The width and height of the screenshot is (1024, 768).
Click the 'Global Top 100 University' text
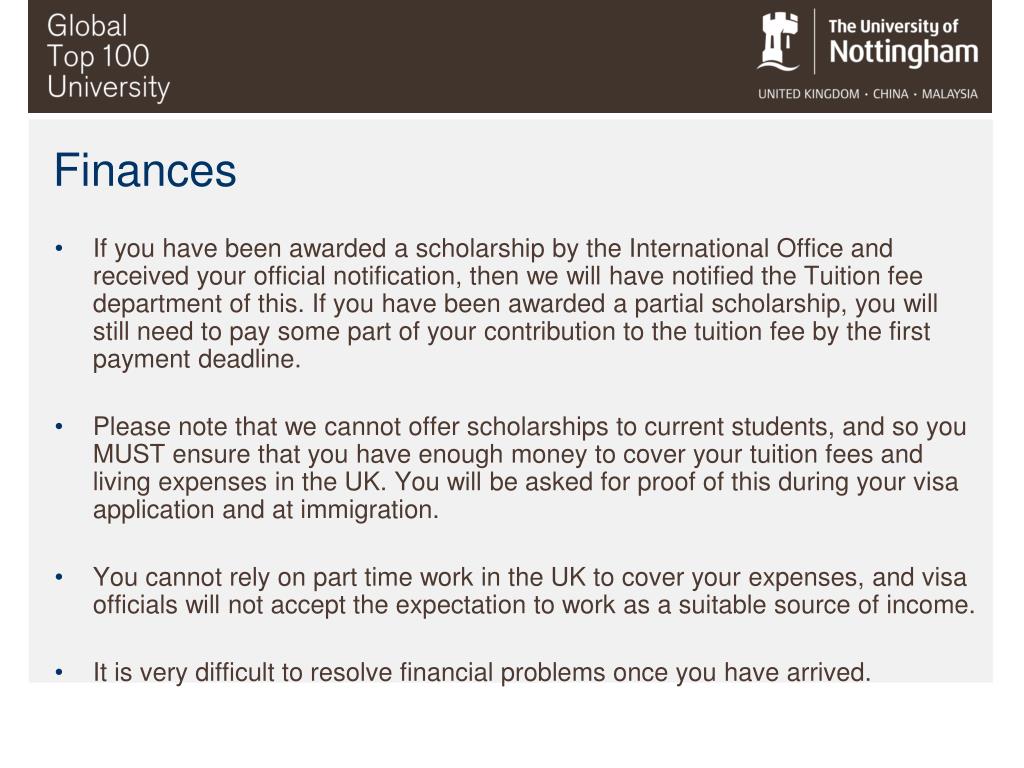coord(108,57)
